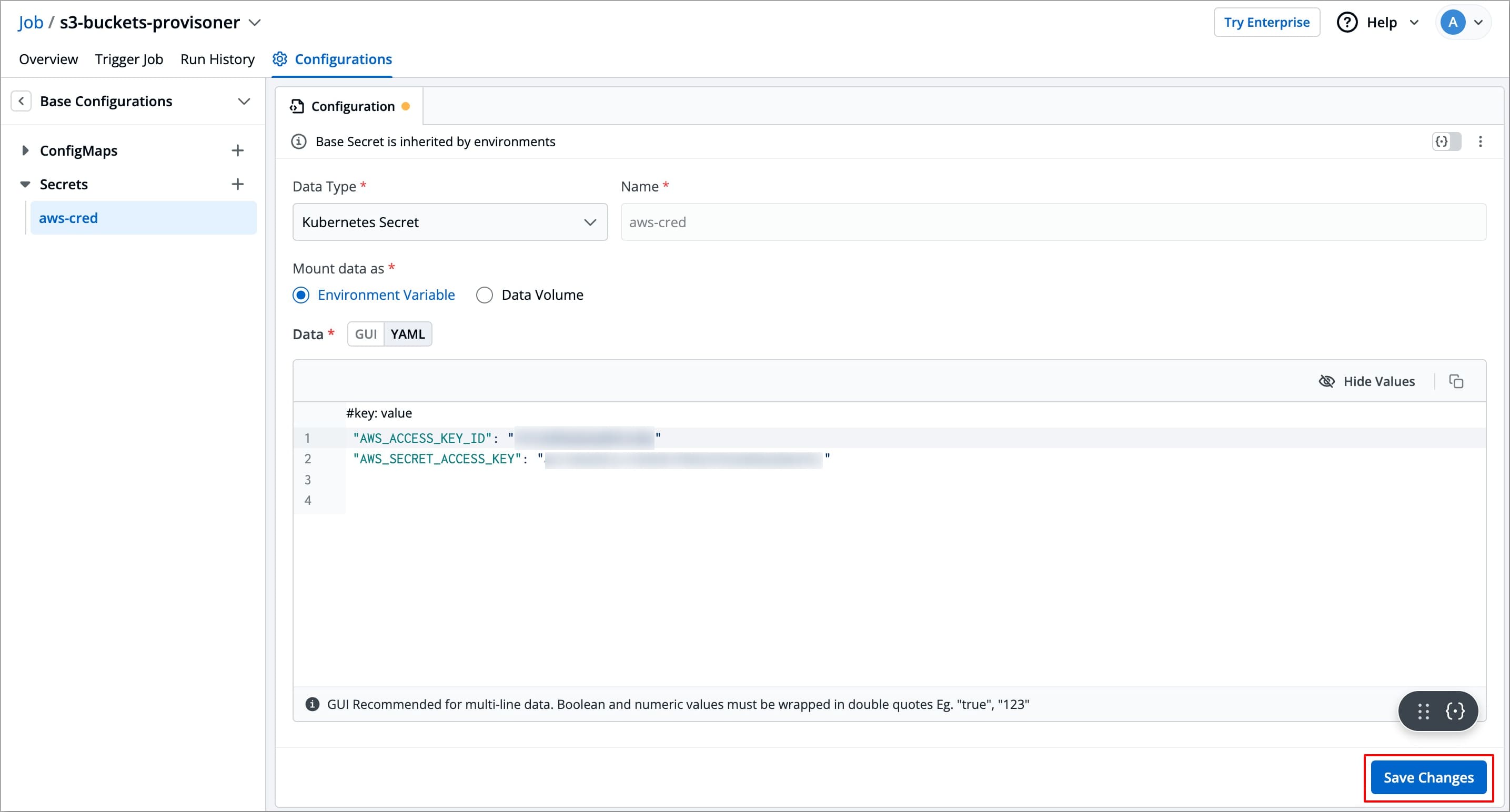The image size is (1510, 812).
Task: Click the Help question mark icon
Action: (1346, 22)
